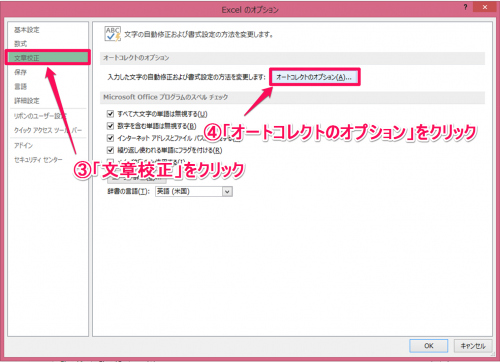Open the 言語 category

coord(21,86)
